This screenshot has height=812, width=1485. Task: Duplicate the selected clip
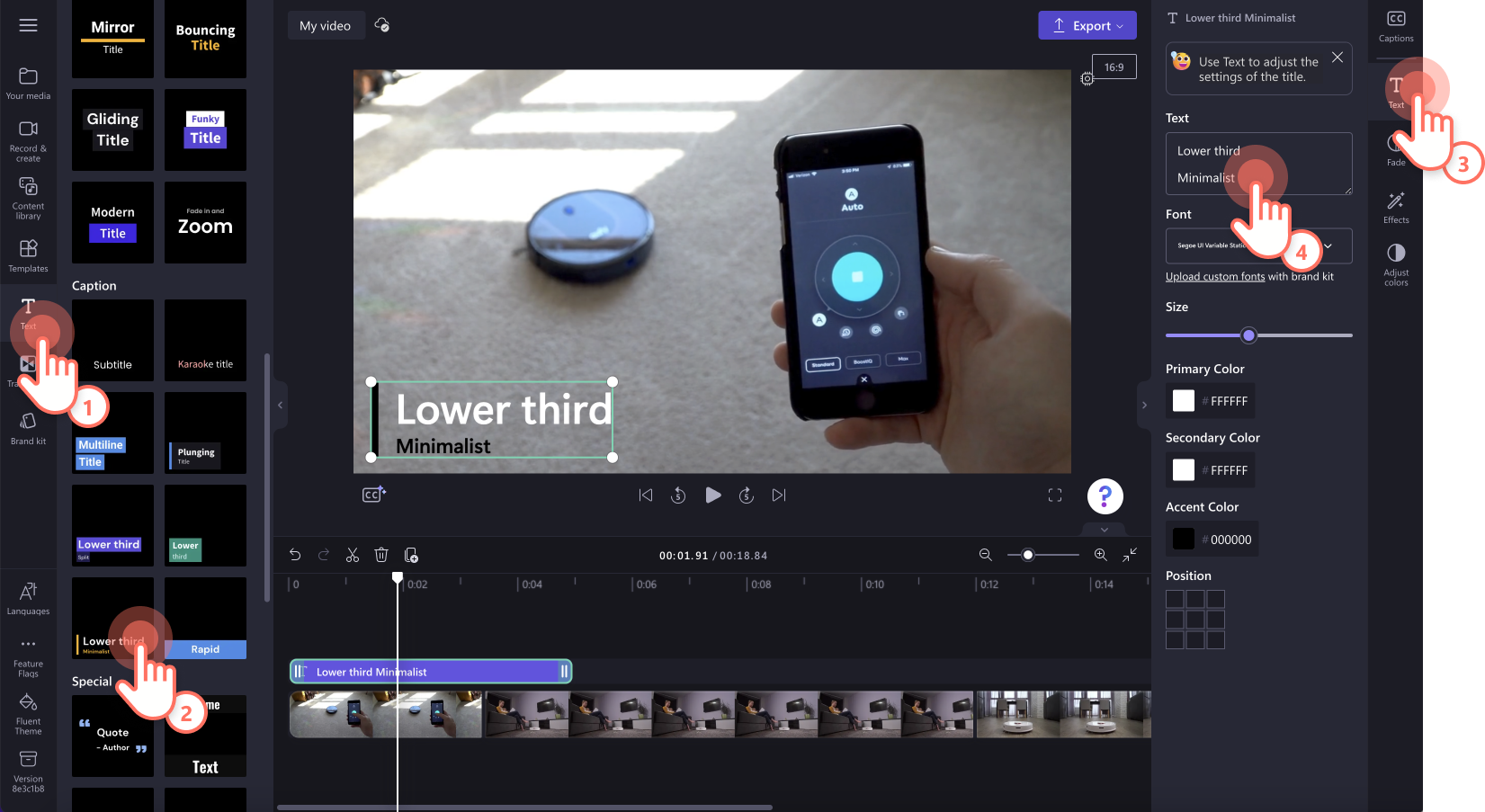pos(411,555)
